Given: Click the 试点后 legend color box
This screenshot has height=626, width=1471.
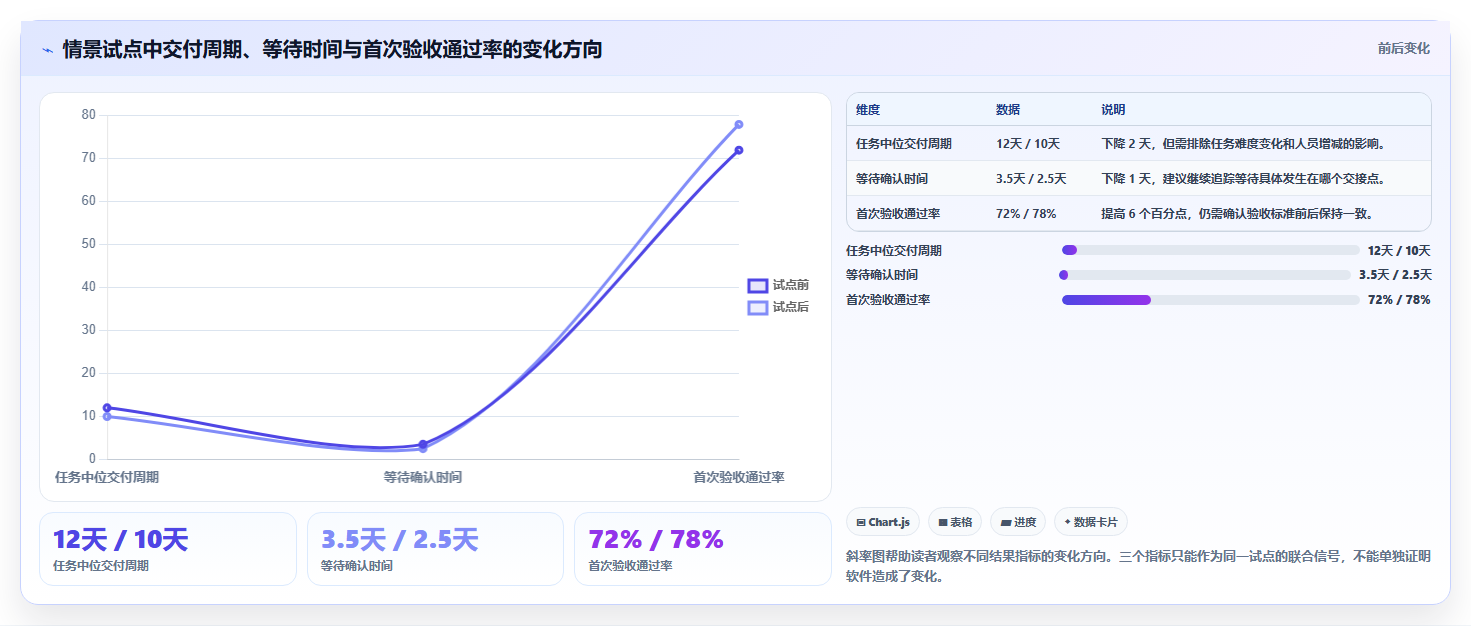Looking at the screenshot, I should [758, 307].
